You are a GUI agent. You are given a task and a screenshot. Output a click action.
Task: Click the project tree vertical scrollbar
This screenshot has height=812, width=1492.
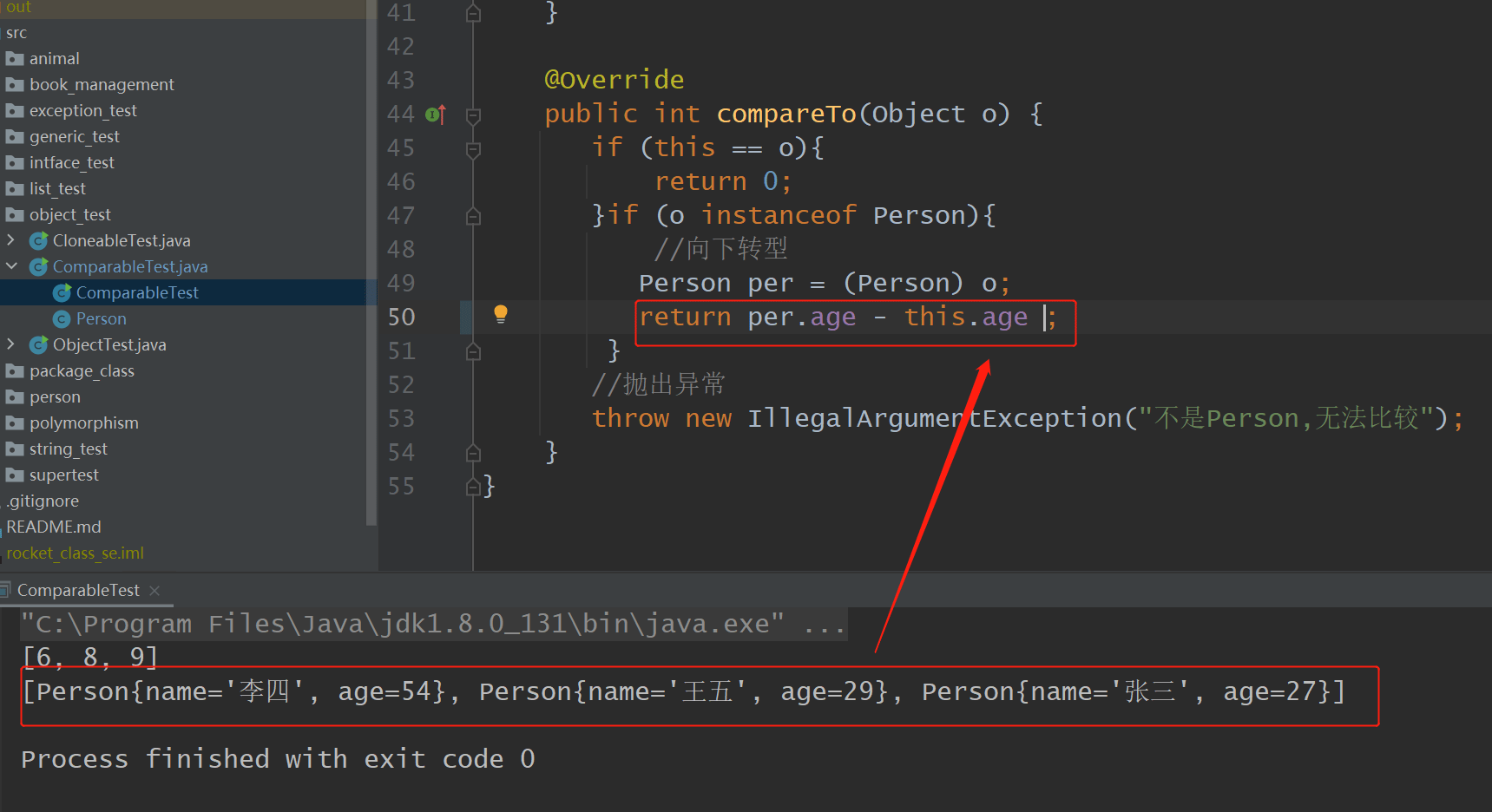(x=371, y=262)
